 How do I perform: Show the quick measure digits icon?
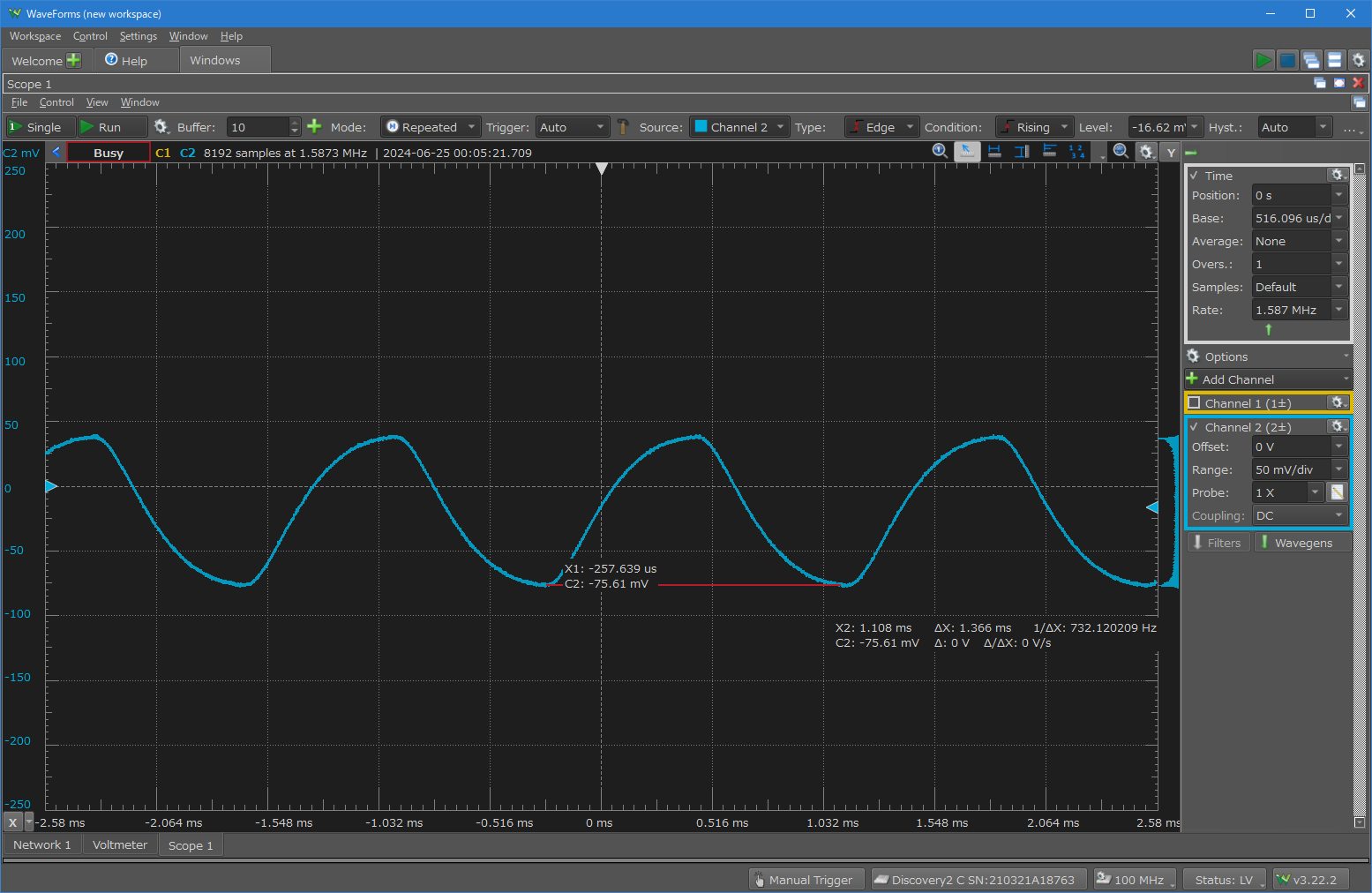click(1077, 151)
